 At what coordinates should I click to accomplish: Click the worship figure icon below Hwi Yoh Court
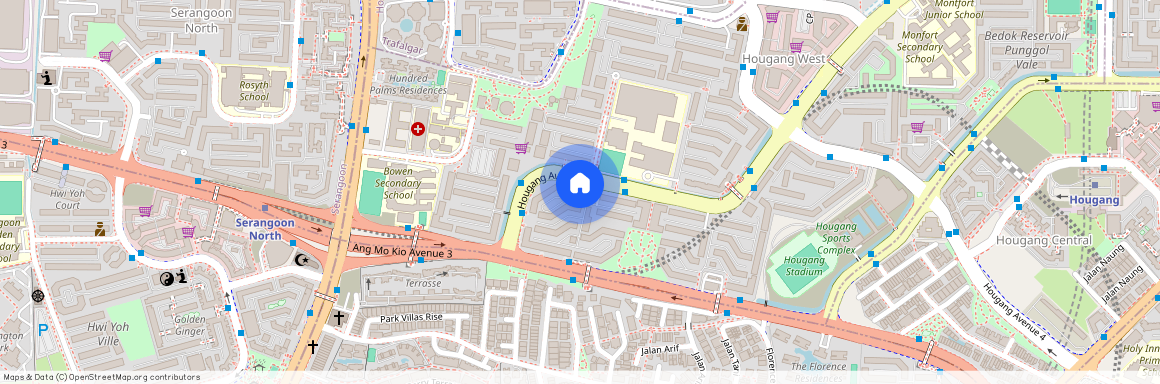tap(100, 229)
